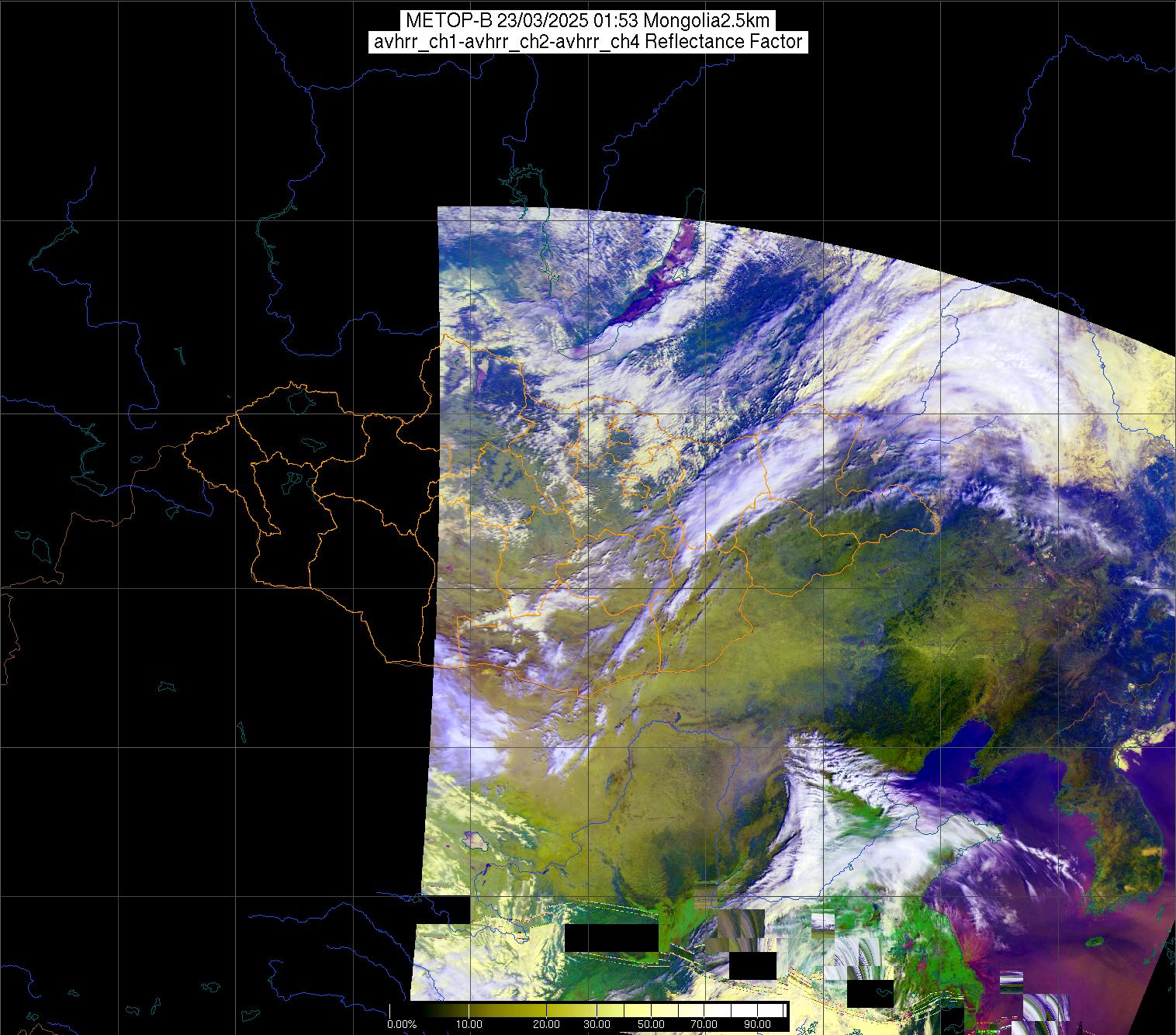
Task: Click the 10.00 colorbar label
Action: (471, 1026)
